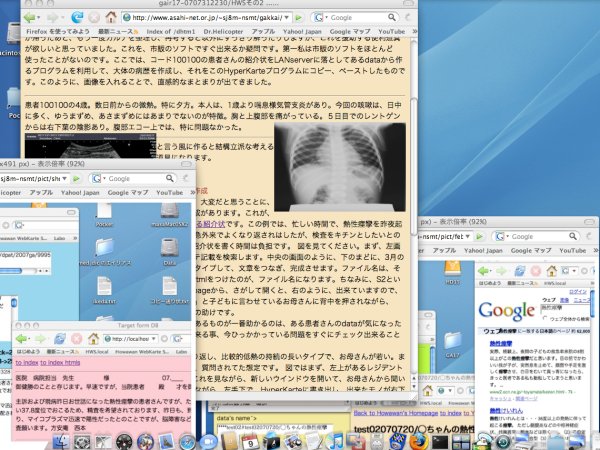Toggle toolbar pill button of the main Firefox window

point(408,3)
